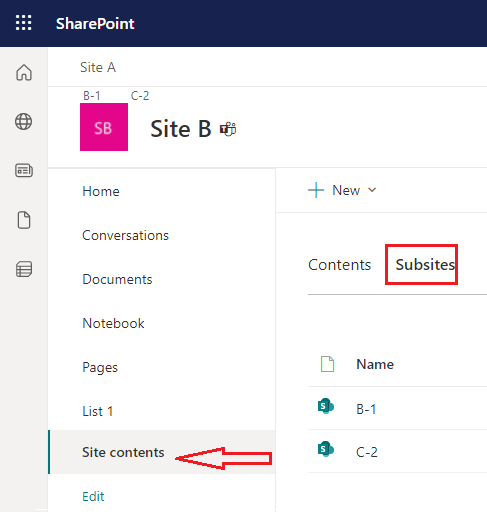The height and width of the screenshot is (512, 487).
Task: Open Site A hub navigation link
Action: (x=98, y=68)
